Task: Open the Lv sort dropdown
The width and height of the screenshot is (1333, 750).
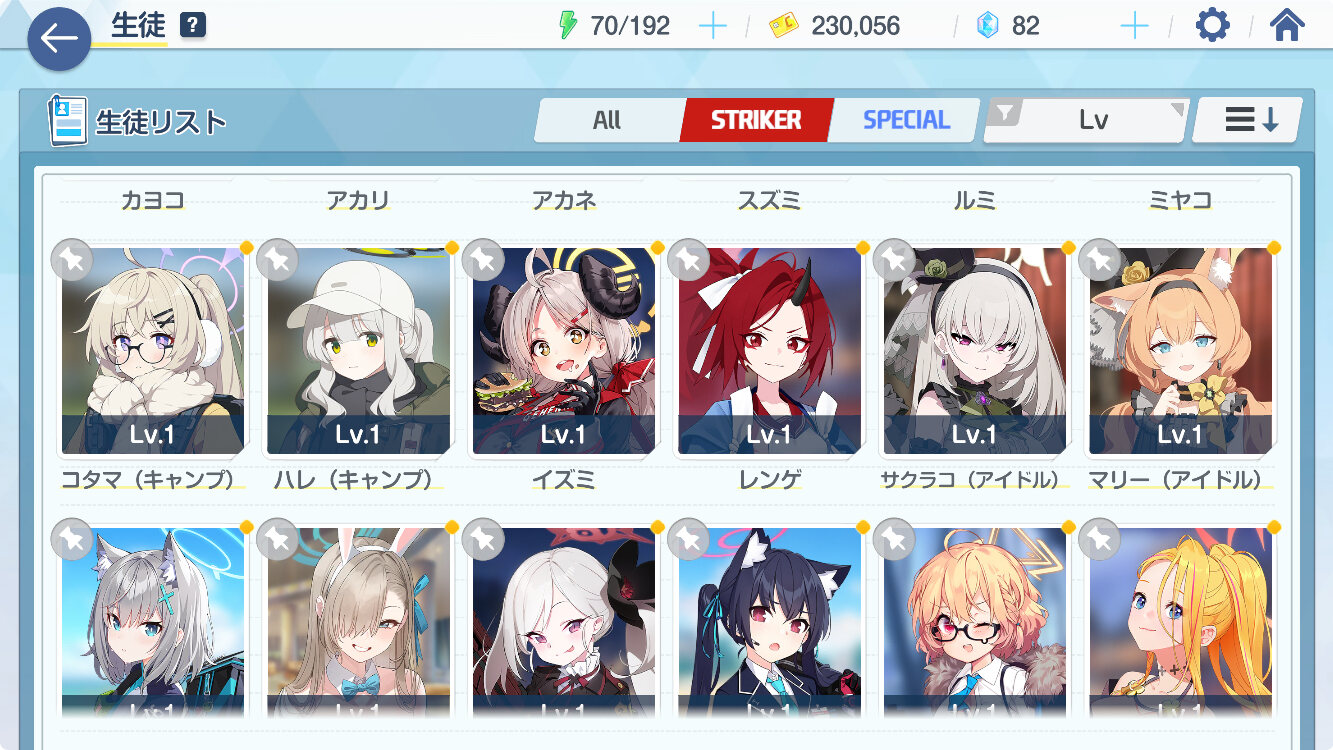Action: (1085, 121)
